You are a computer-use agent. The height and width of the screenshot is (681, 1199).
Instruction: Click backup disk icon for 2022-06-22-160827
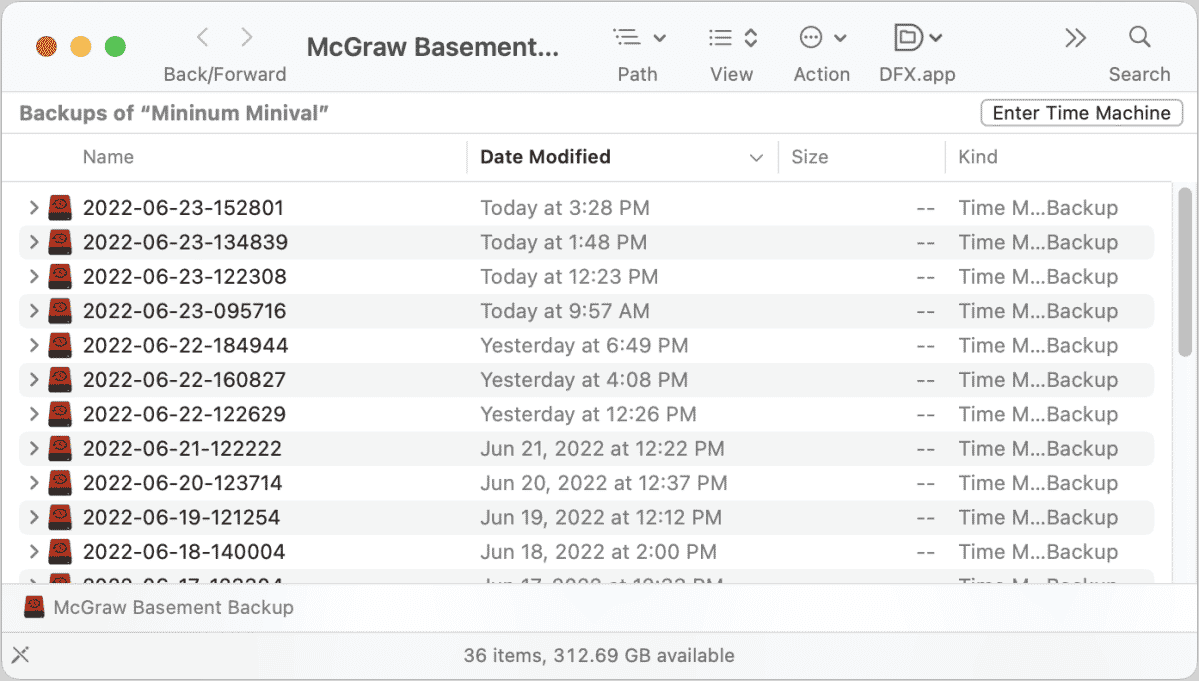click(x=60, y=379)
